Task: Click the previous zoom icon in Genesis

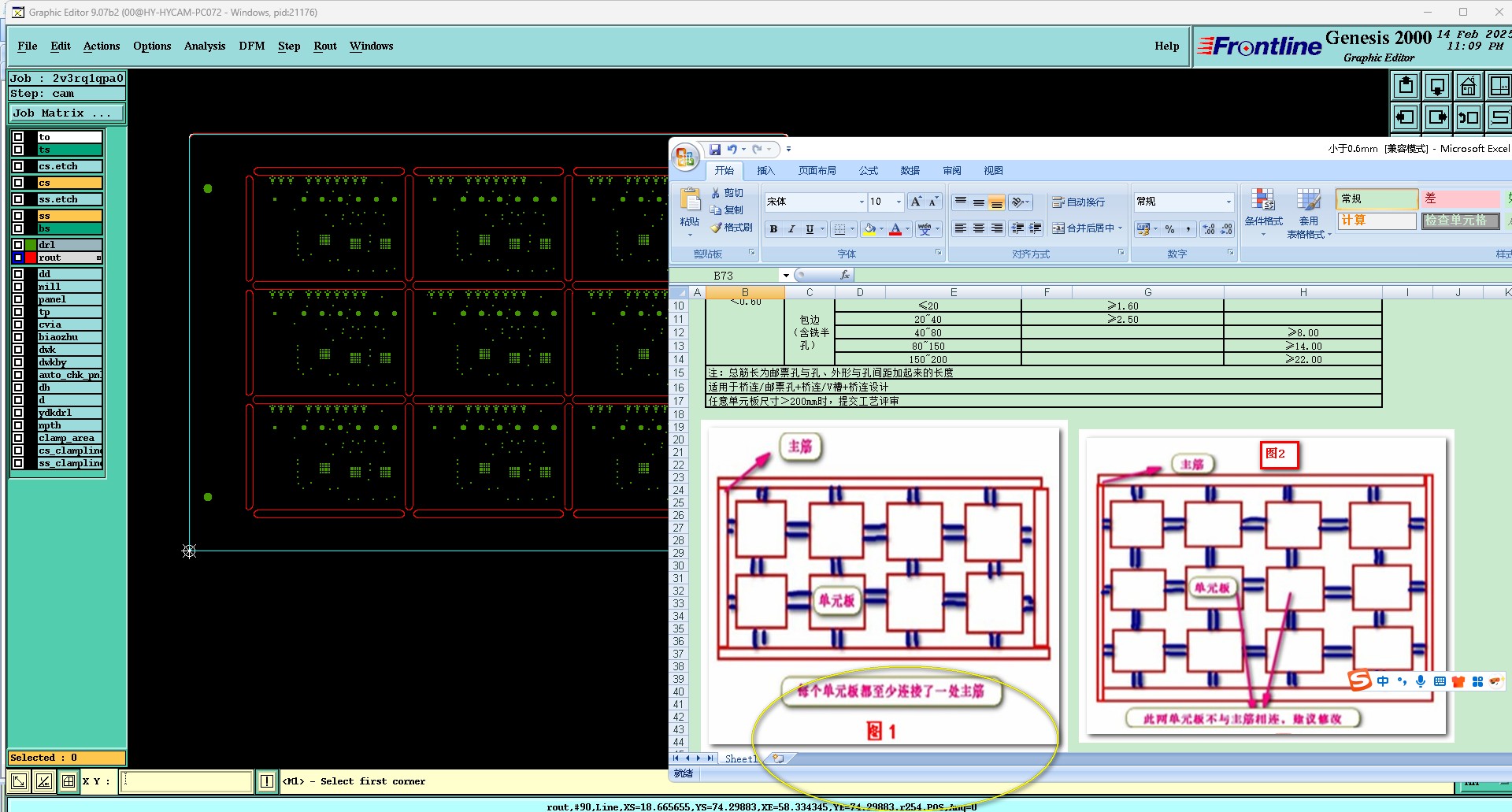Action: [x=1469, y=117]
